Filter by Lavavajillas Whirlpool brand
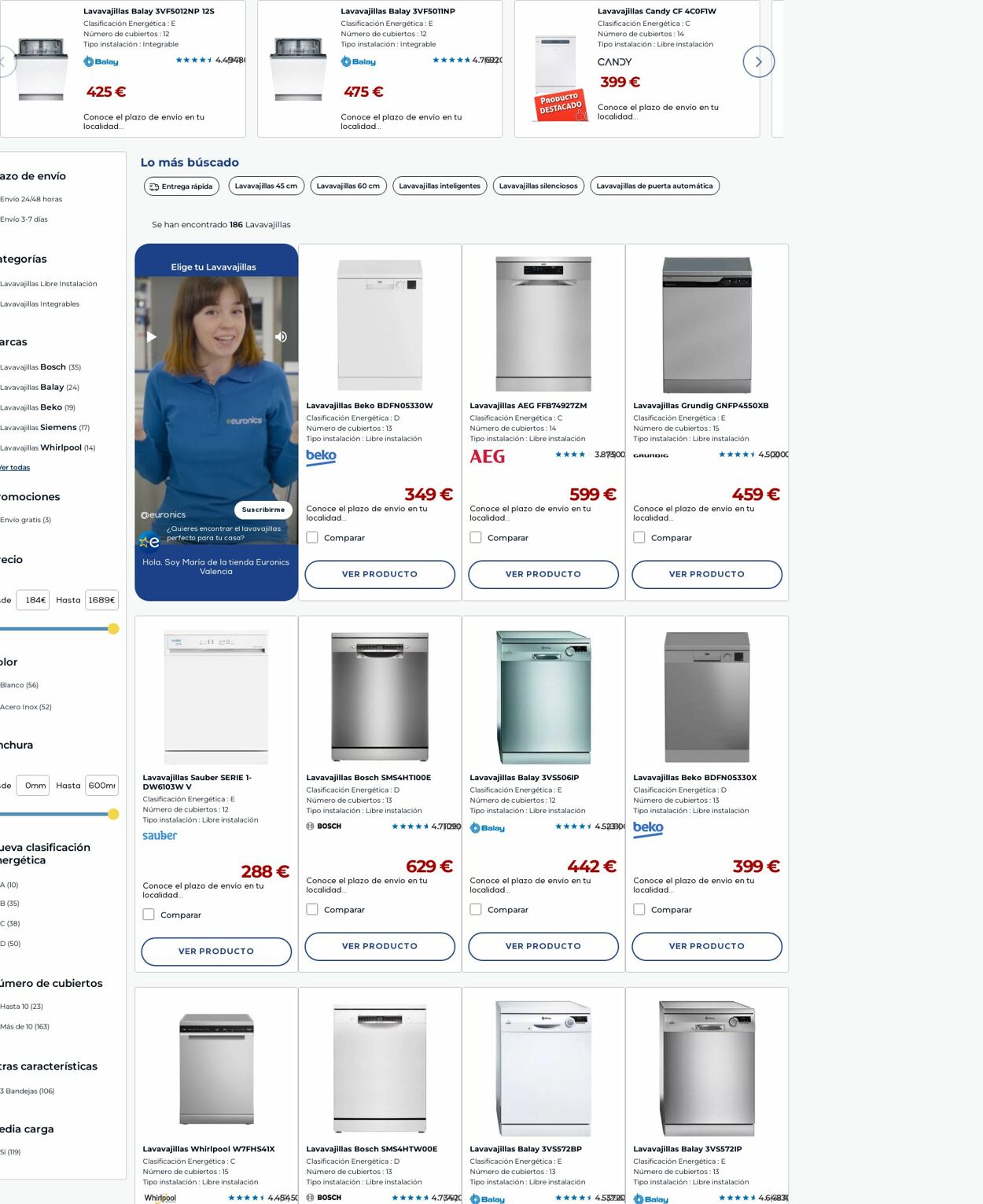Image resolution: width=983 pixels, height=1204 pixels. (48, 448)
